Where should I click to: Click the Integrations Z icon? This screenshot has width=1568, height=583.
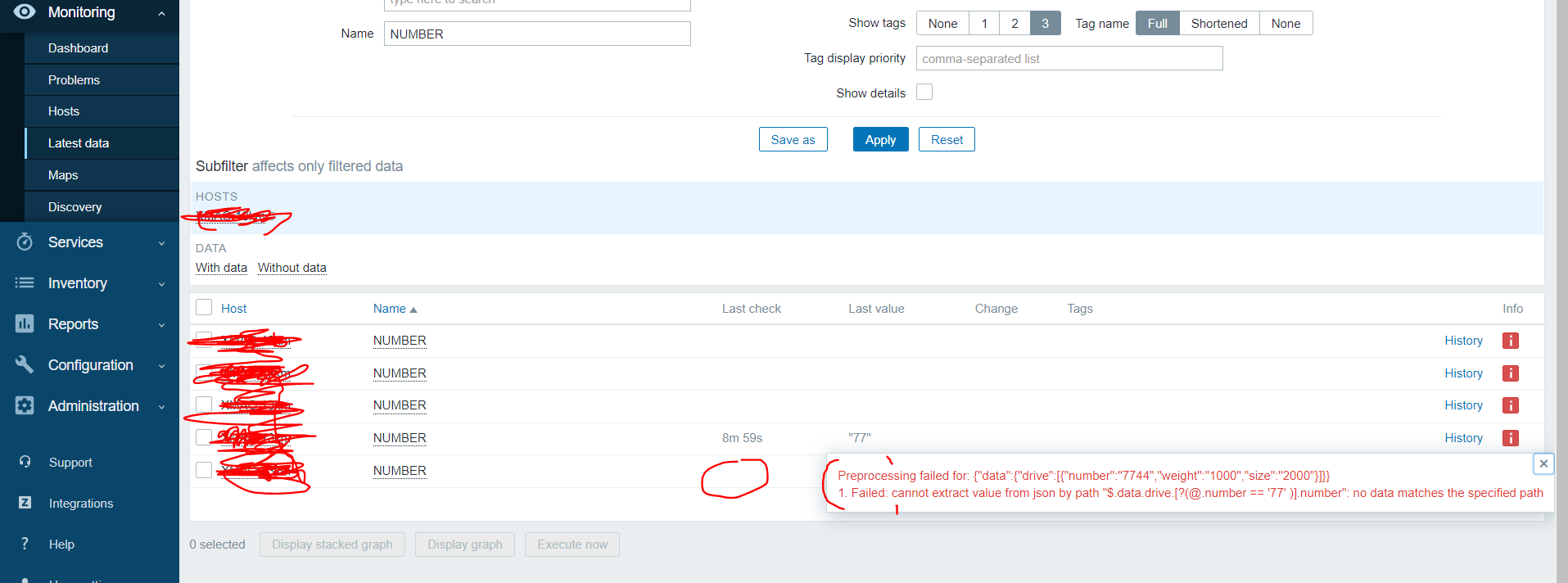(25, 503)
